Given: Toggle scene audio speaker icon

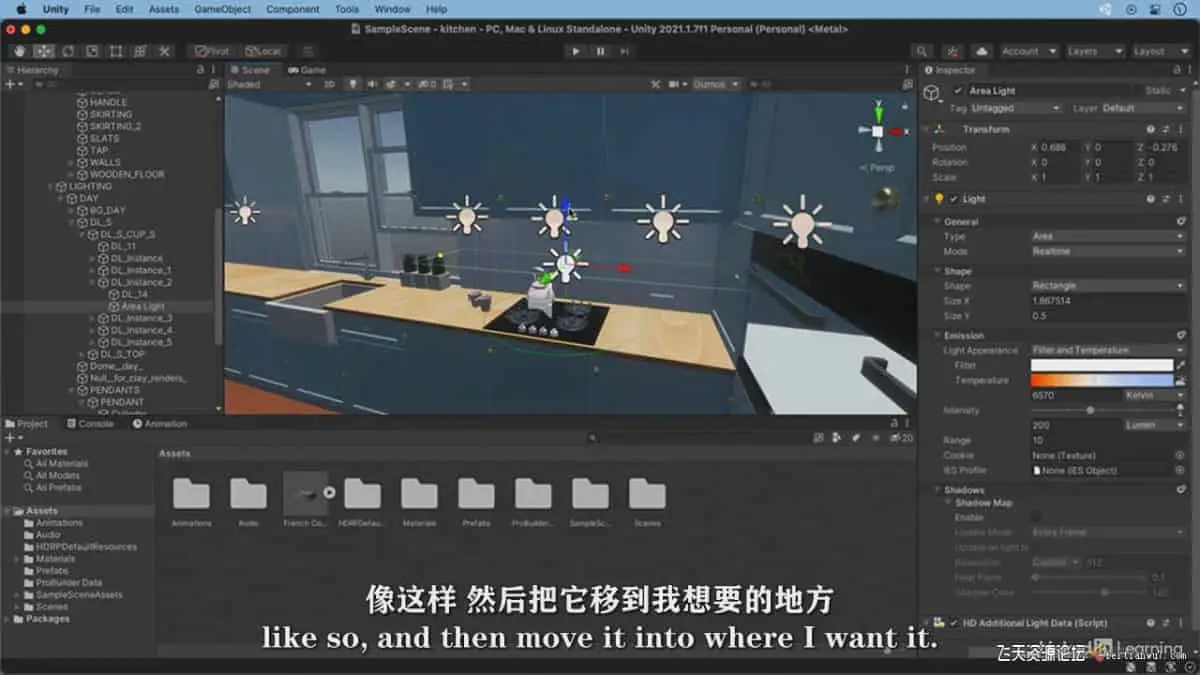Looking at the screenshot, I should [x=371, y=84].
